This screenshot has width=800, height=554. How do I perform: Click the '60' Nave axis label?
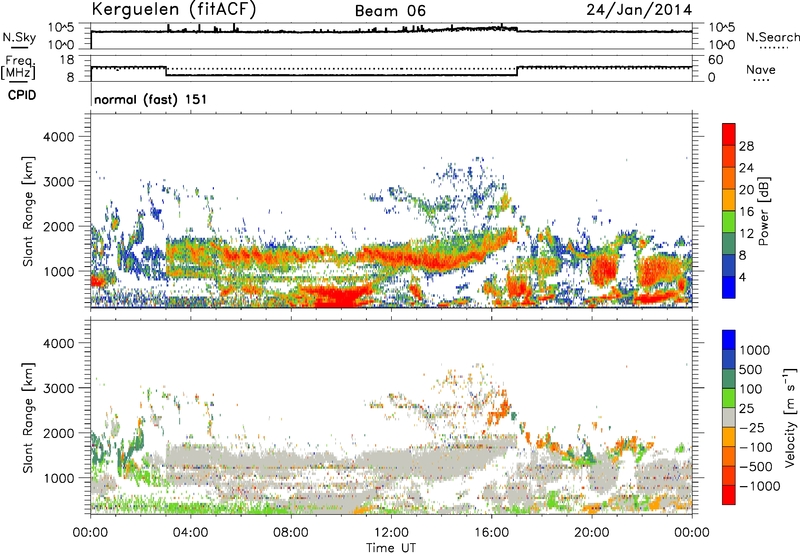point(715,60)
